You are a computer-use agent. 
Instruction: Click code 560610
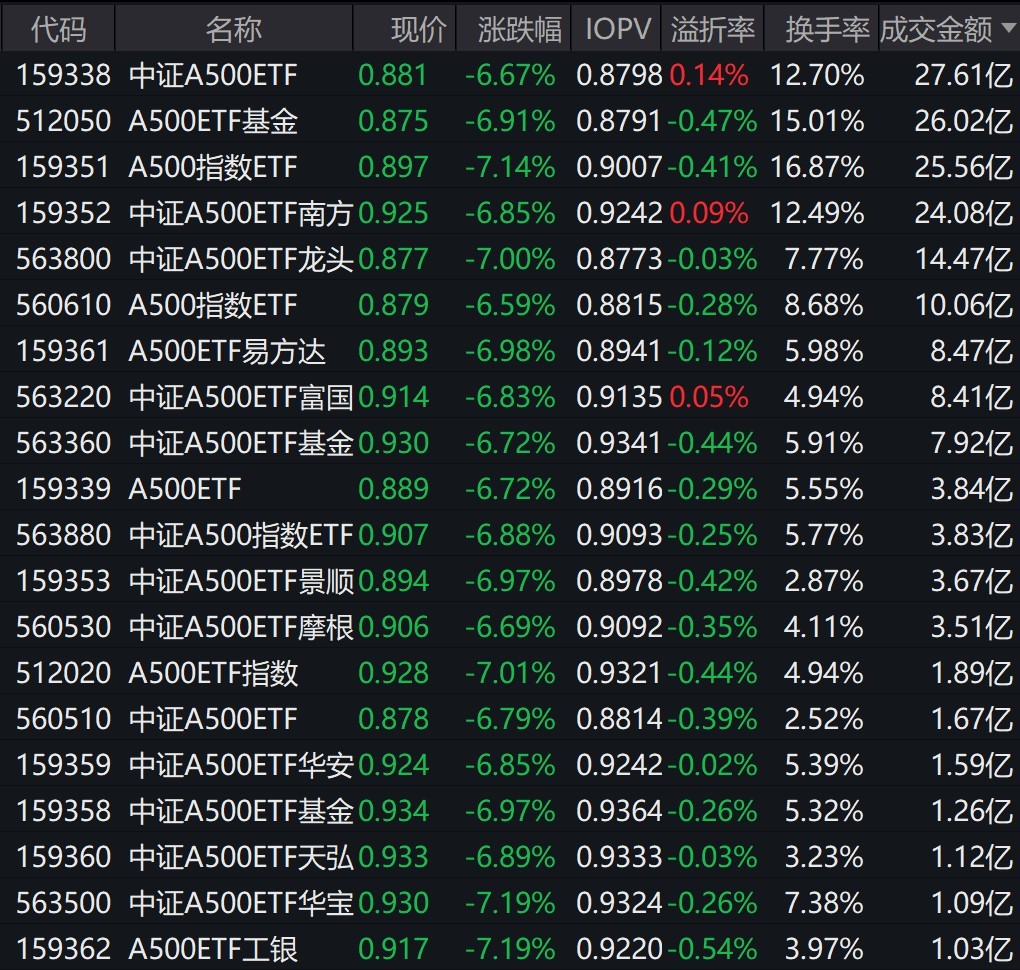point(63,305)
